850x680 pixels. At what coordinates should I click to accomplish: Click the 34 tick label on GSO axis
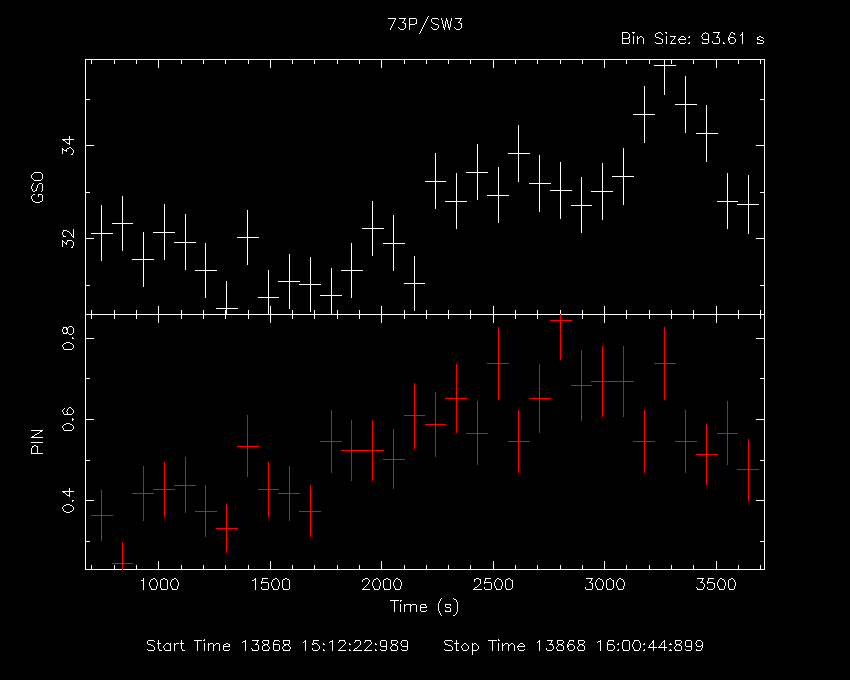(x=68, y=146)
